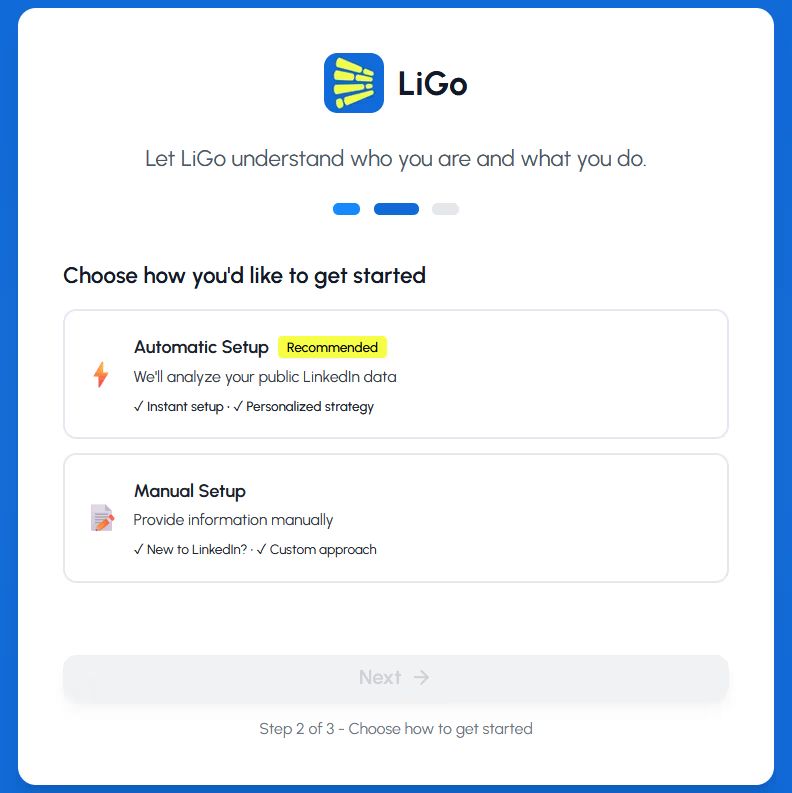The height and width of the screenshot is (793, 792).
Task: Click the notepad and pencil Manual Setup icon
Action: 101,518
